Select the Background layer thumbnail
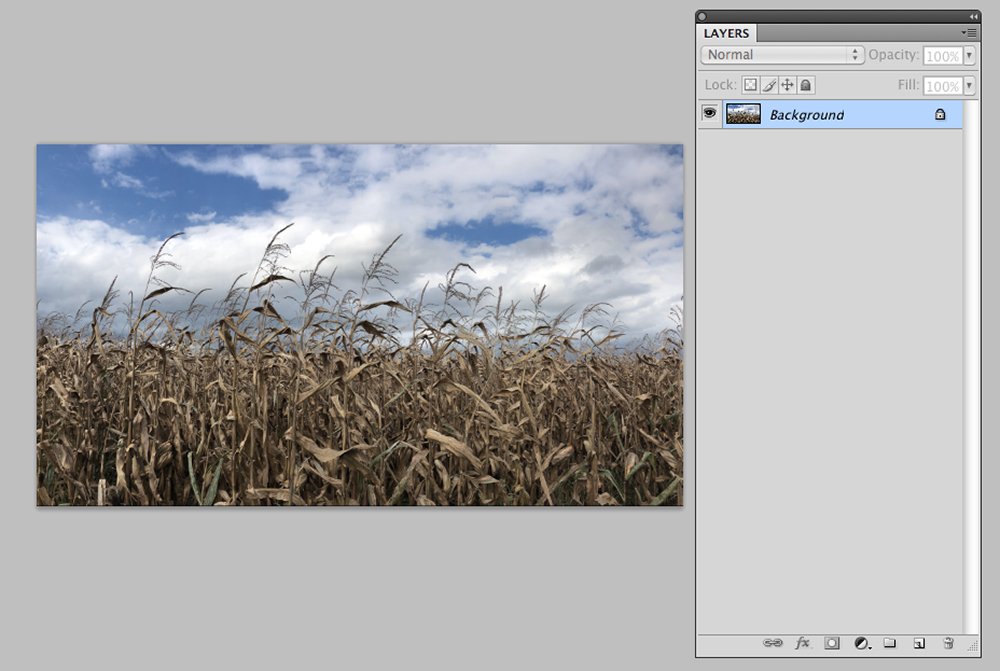The height and width of the screenshot is (671, 1000). click(x=743, y=114)
